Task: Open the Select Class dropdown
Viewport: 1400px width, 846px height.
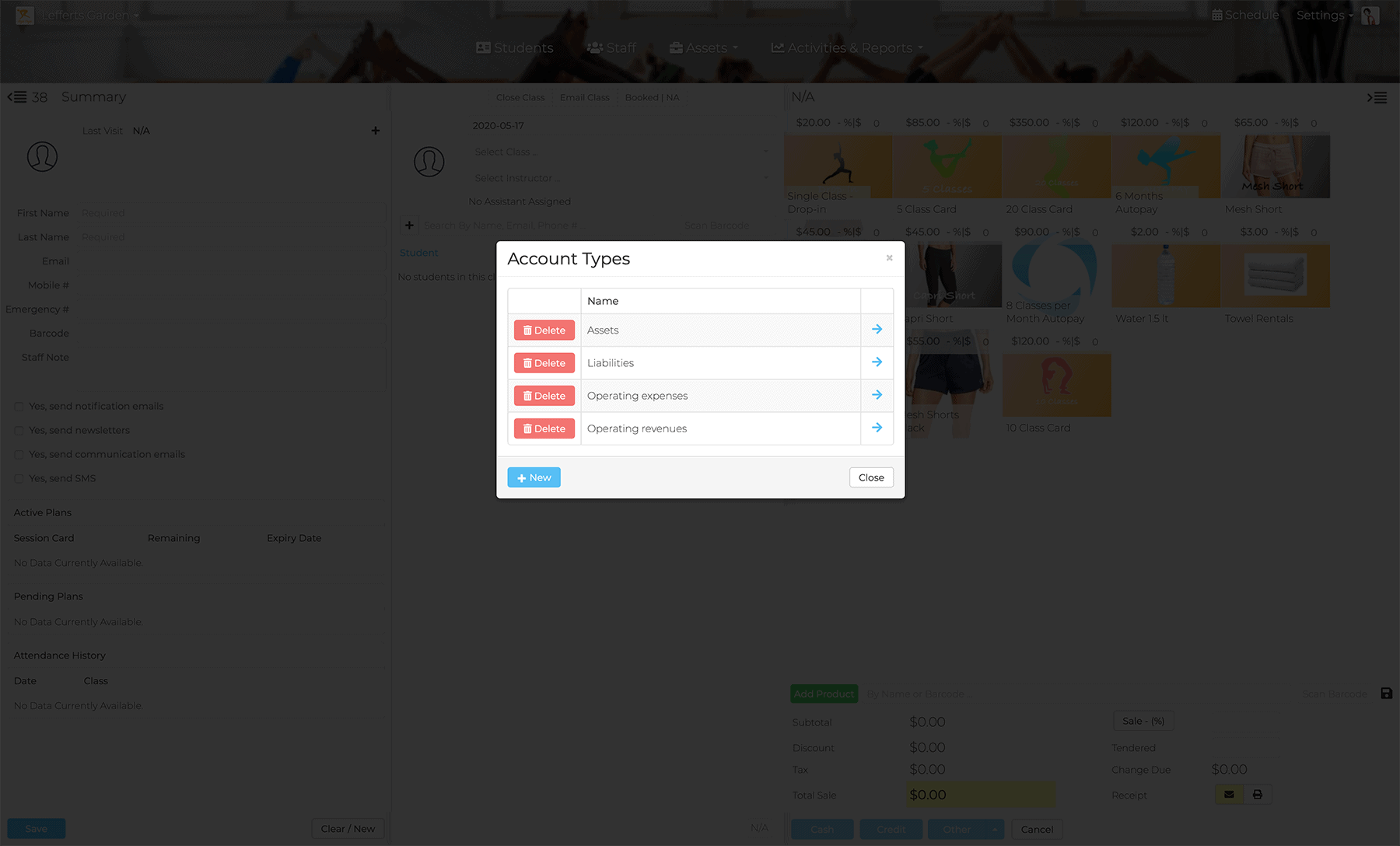Action: [x=621, y=152]
